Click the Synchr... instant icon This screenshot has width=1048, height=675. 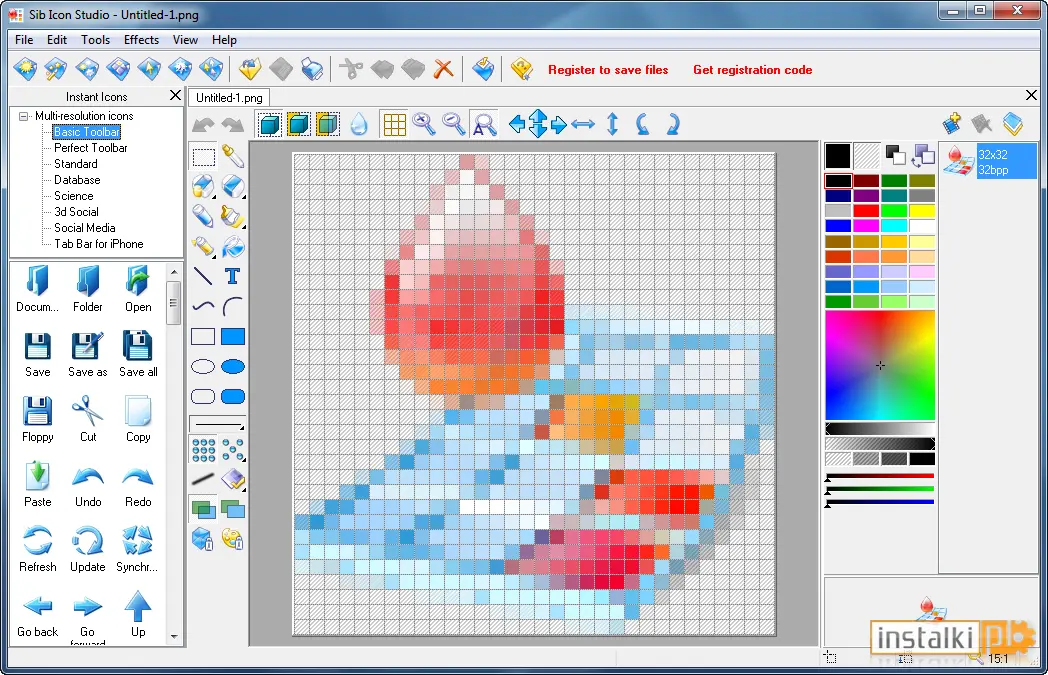coord(137,549)
